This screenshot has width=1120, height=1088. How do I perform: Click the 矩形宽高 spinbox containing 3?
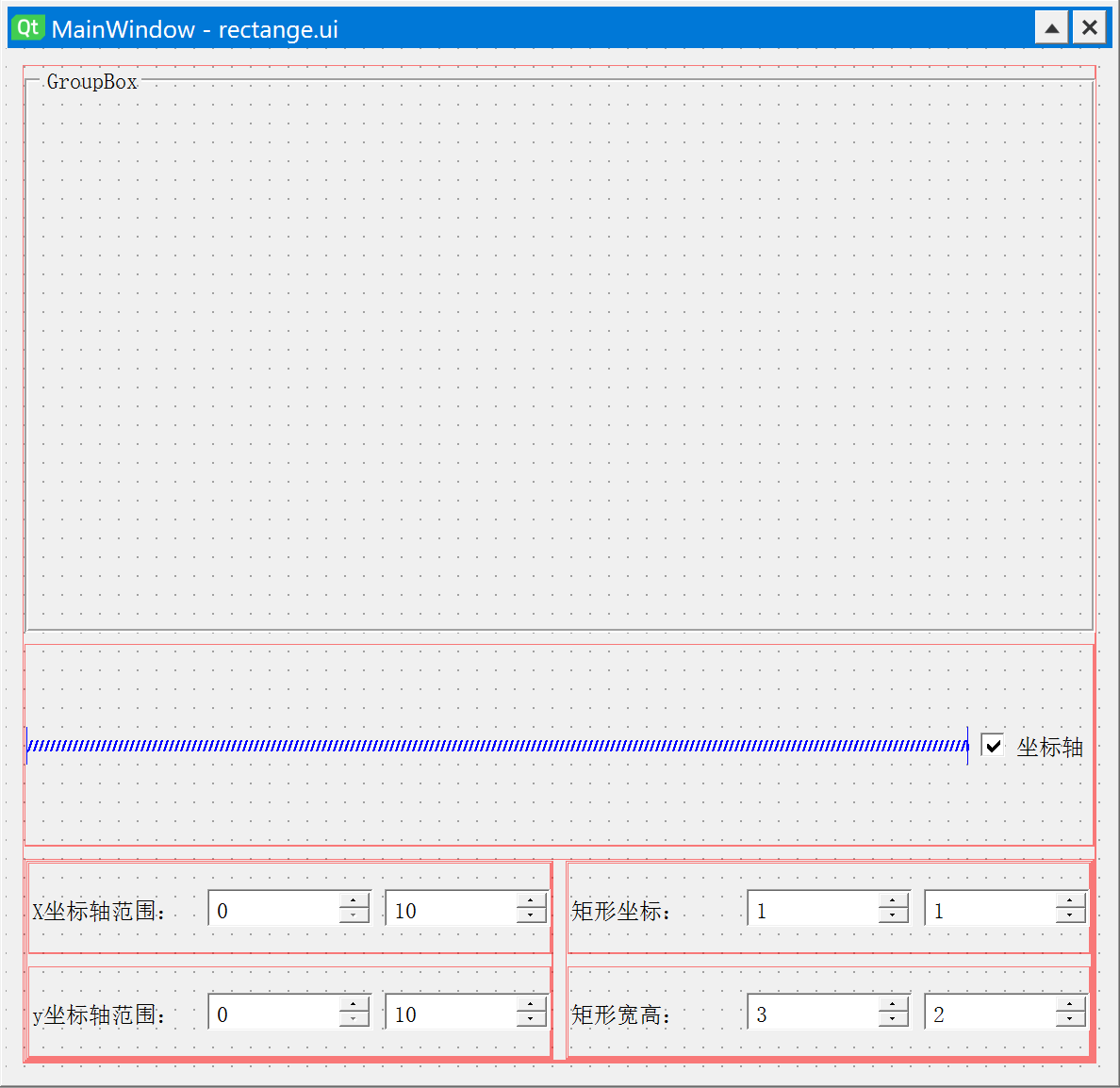pyautogui.click(x=811, y=1012)
